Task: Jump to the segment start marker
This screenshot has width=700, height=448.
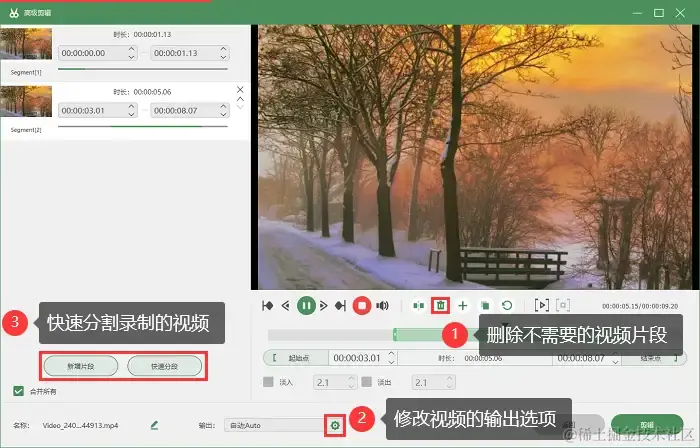Action: click(268, 306)
